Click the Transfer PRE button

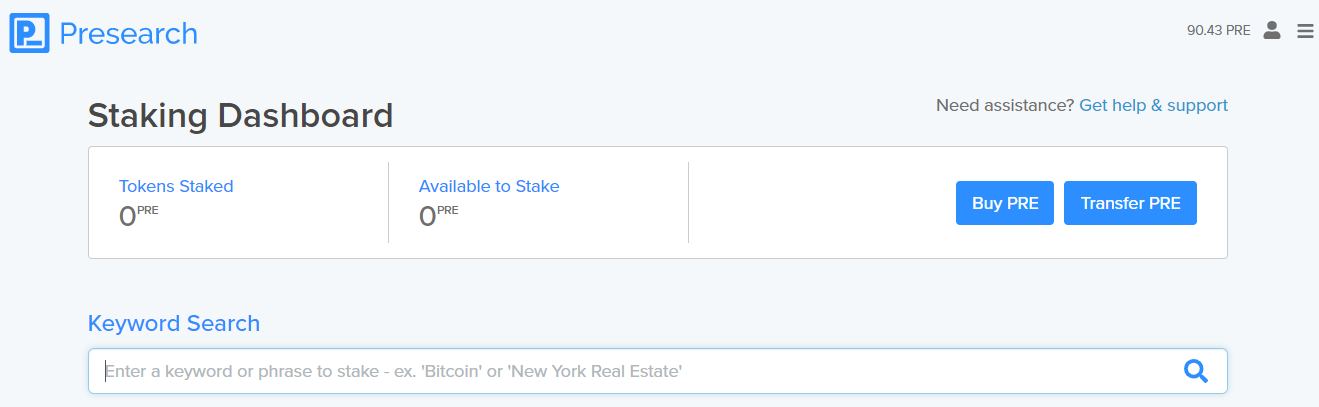(1130, 203)
